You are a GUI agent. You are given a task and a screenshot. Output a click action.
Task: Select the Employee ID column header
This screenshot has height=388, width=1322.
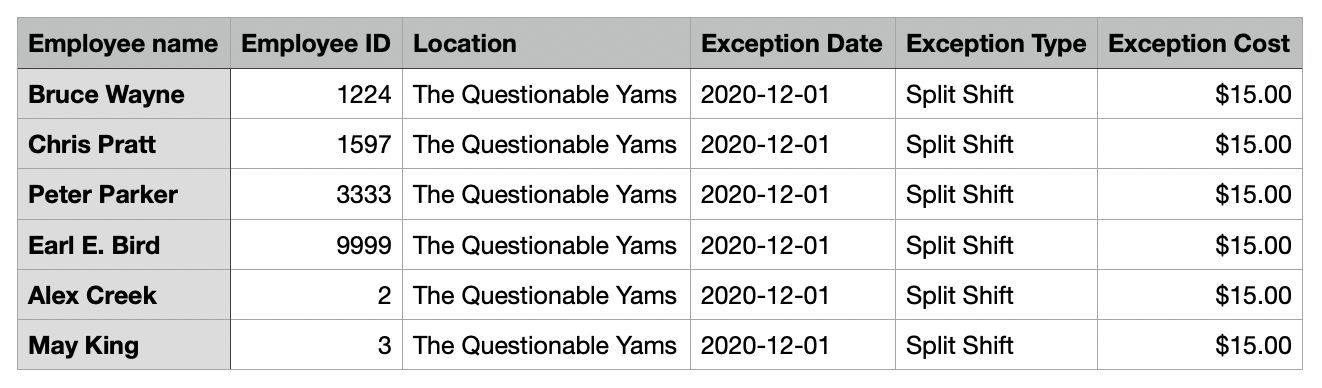coord(317,44)
